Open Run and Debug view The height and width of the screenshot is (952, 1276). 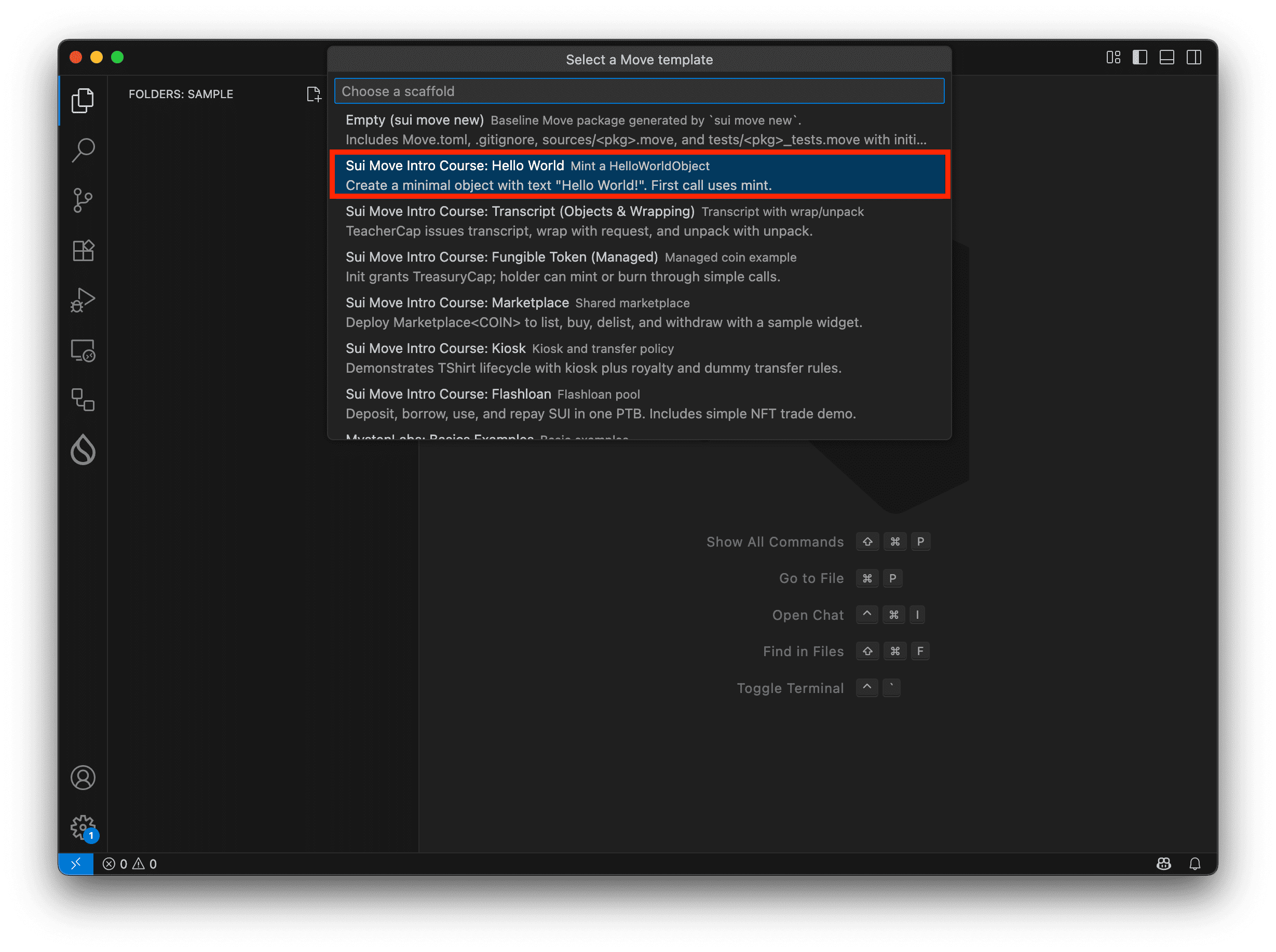[83, 300]
